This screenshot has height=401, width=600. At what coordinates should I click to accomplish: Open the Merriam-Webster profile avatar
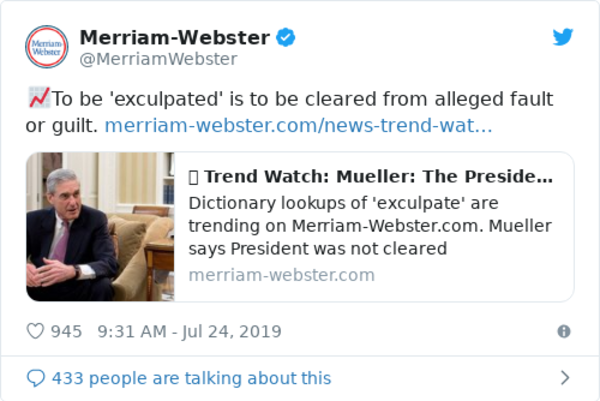pos(47,47)
